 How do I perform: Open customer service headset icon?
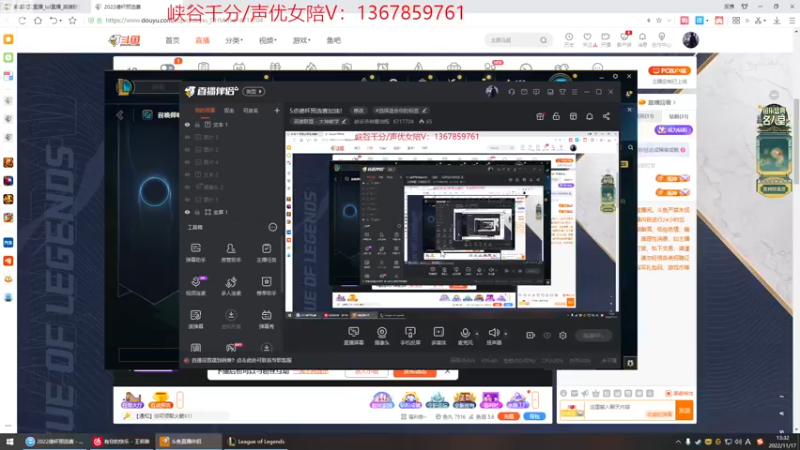click(x=511, y=92)
